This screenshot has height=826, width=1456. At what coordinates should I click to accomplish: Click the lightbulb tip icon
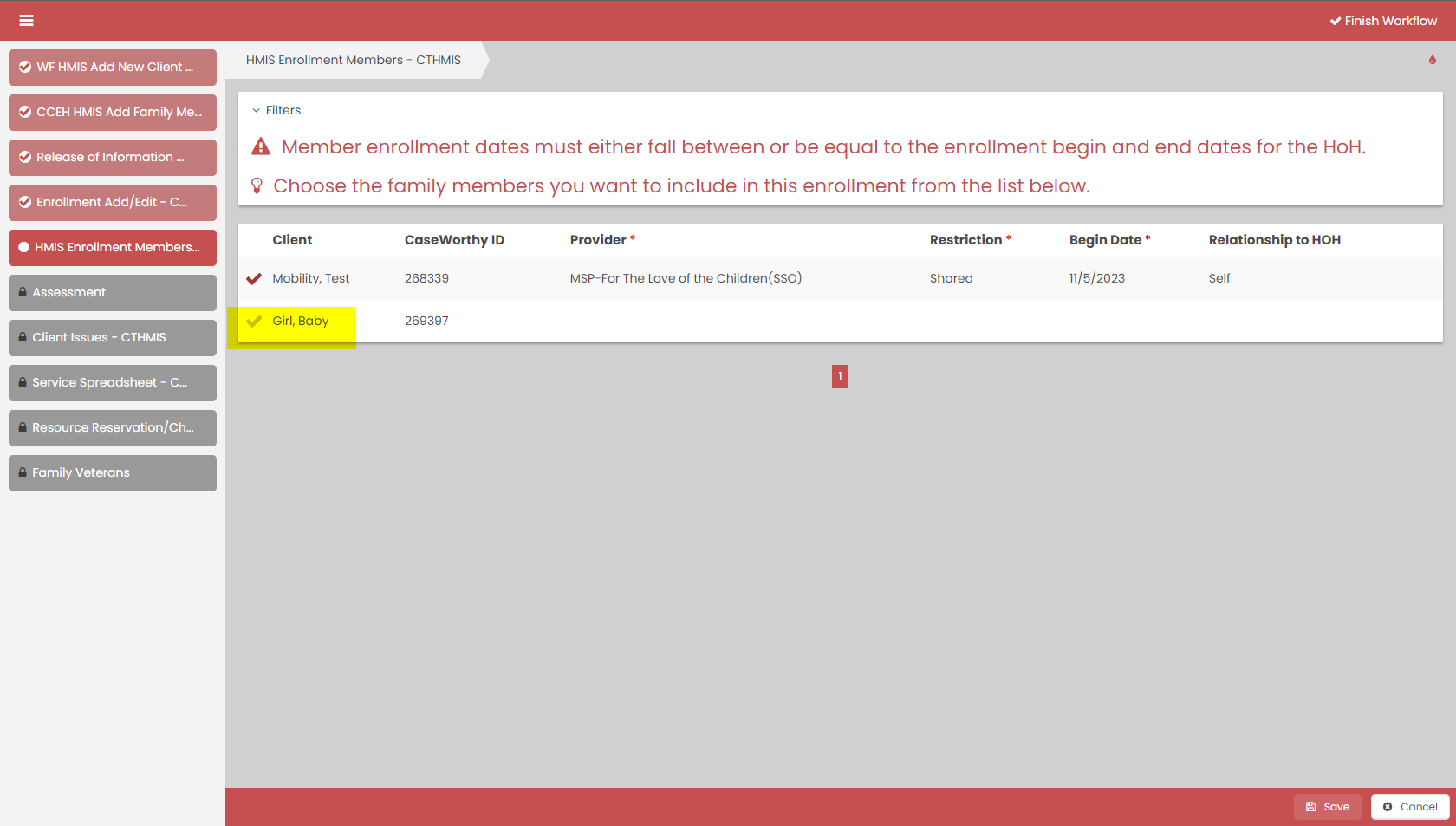point(257,185)
